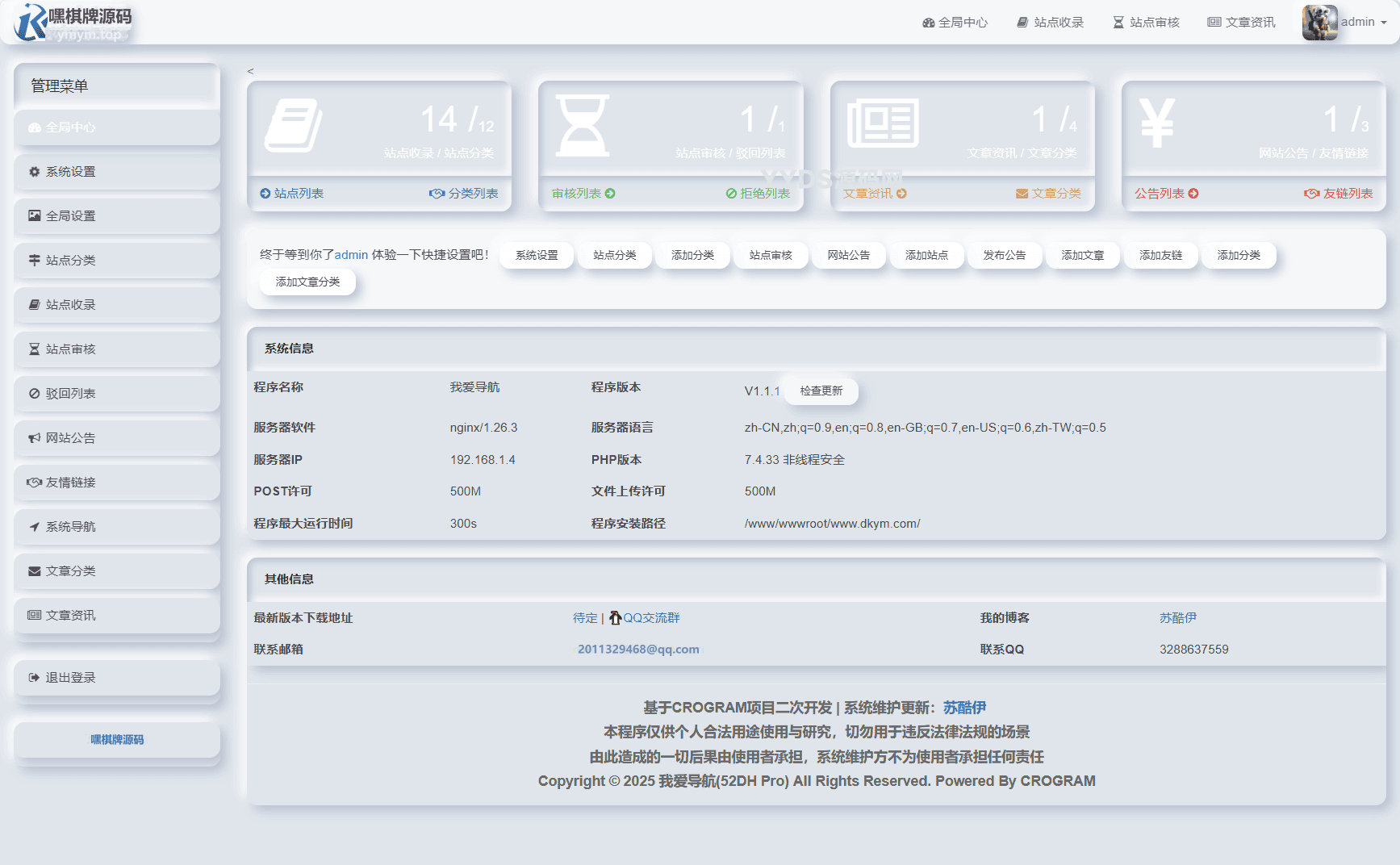Viewport: 1400px width, 865px height.
Task: Click the 2011329468@qq.com email link
Action: tap(638, 650)
